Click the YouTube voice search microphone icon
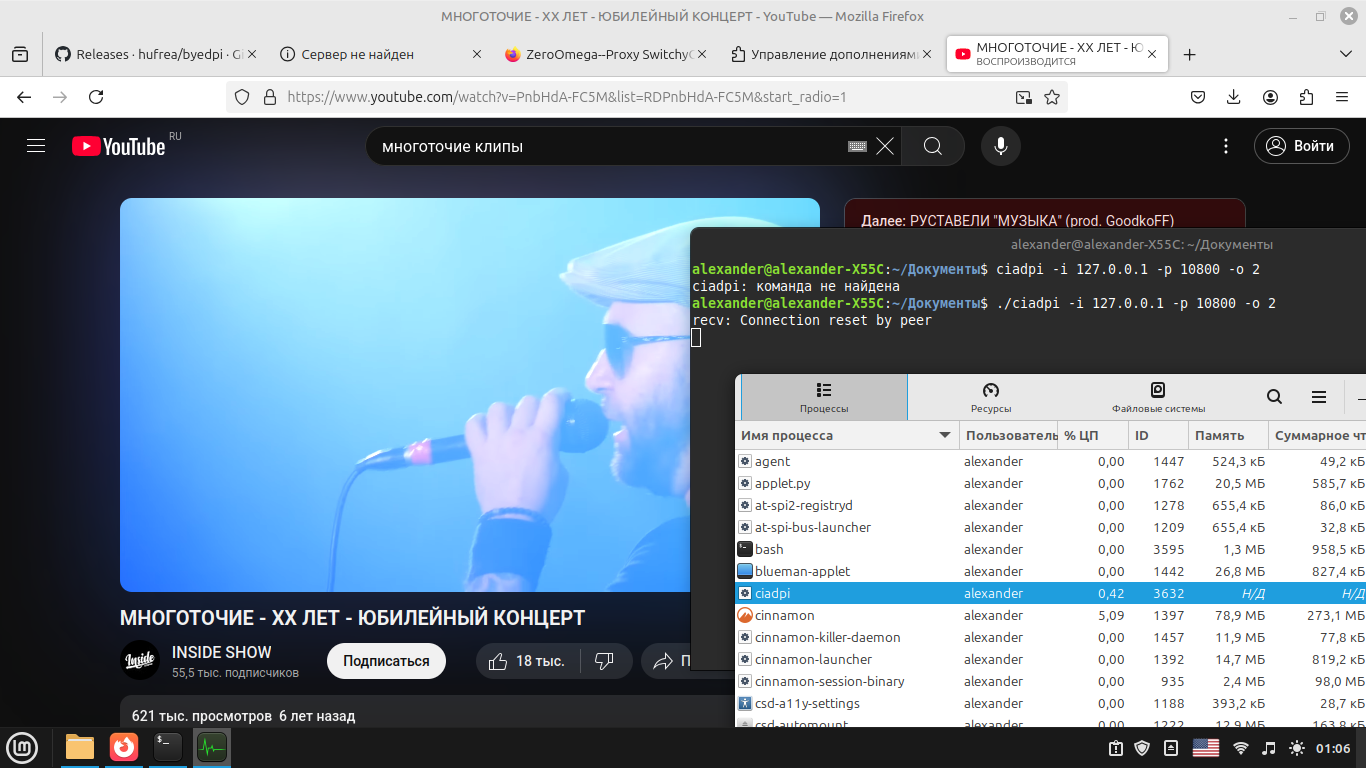1366x768 pixels. [1000, 146]
